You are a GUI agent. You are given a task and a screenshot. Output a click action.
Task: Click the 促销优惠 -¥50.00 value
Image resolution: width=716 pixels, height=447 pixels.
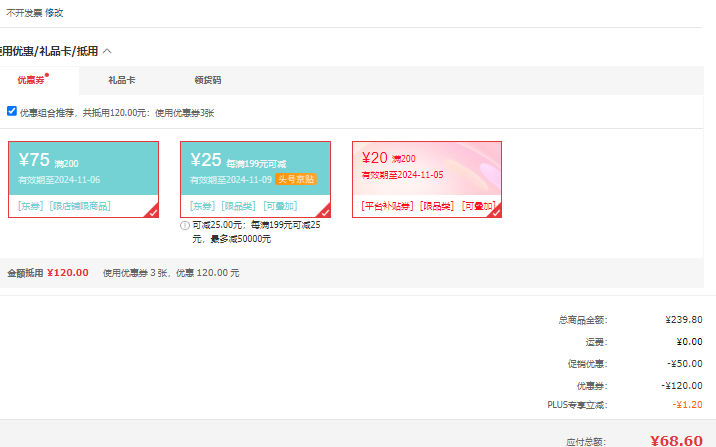684,363
